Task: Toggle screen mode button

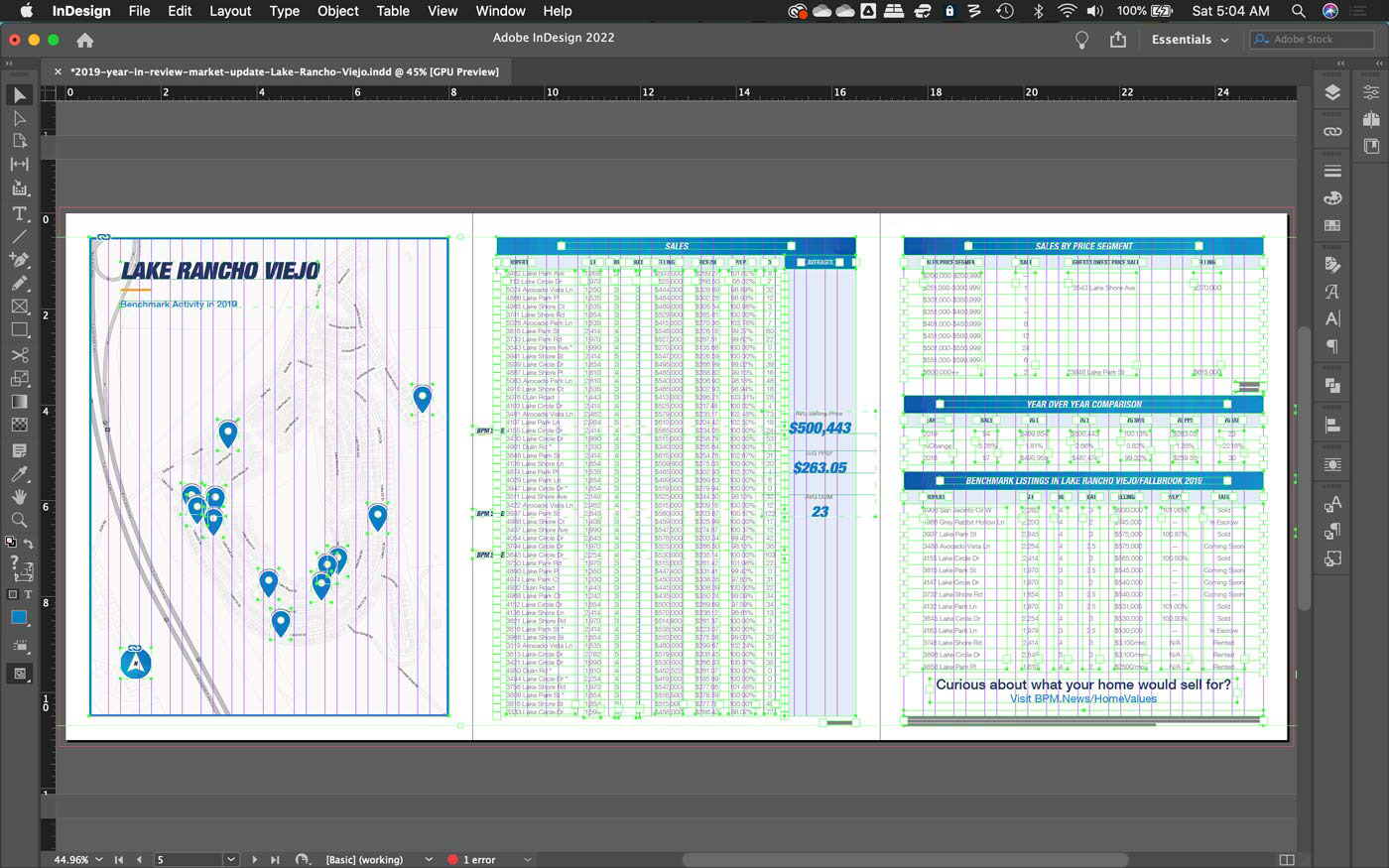Action: (19, 674)
